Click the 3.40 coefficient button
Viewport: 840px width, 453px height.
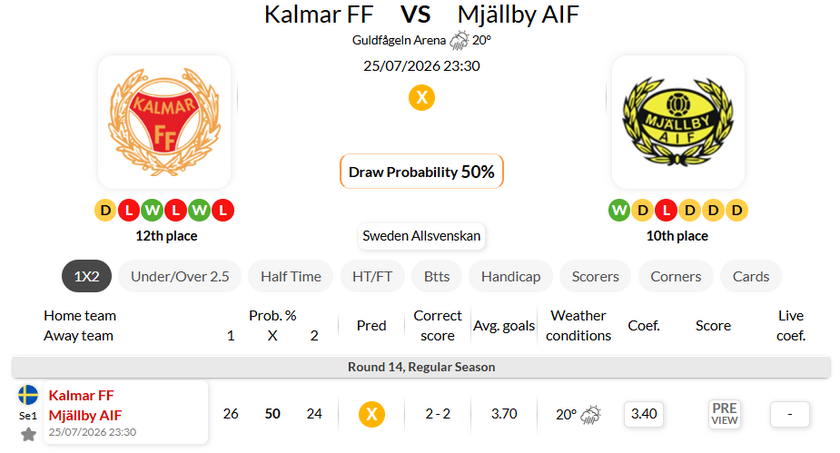pos(643,414)
